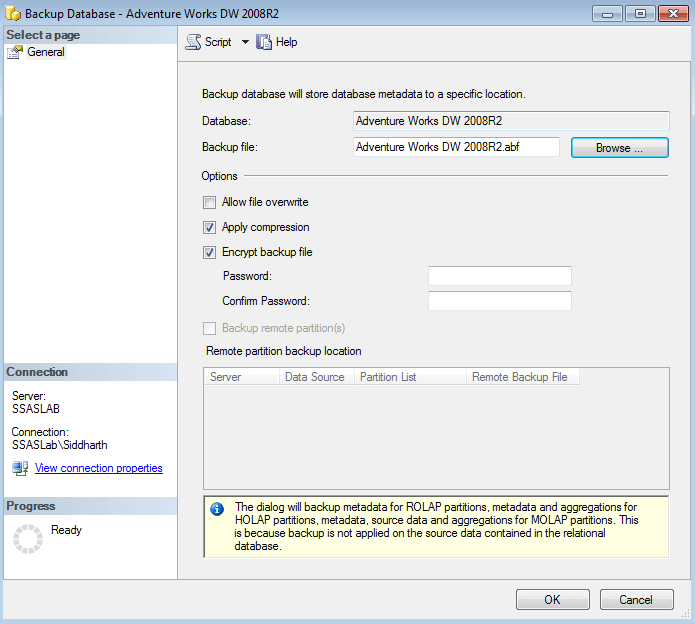Focus the Confirm Password input field
This screenshot has height=624, width=695.
point(500,301)
